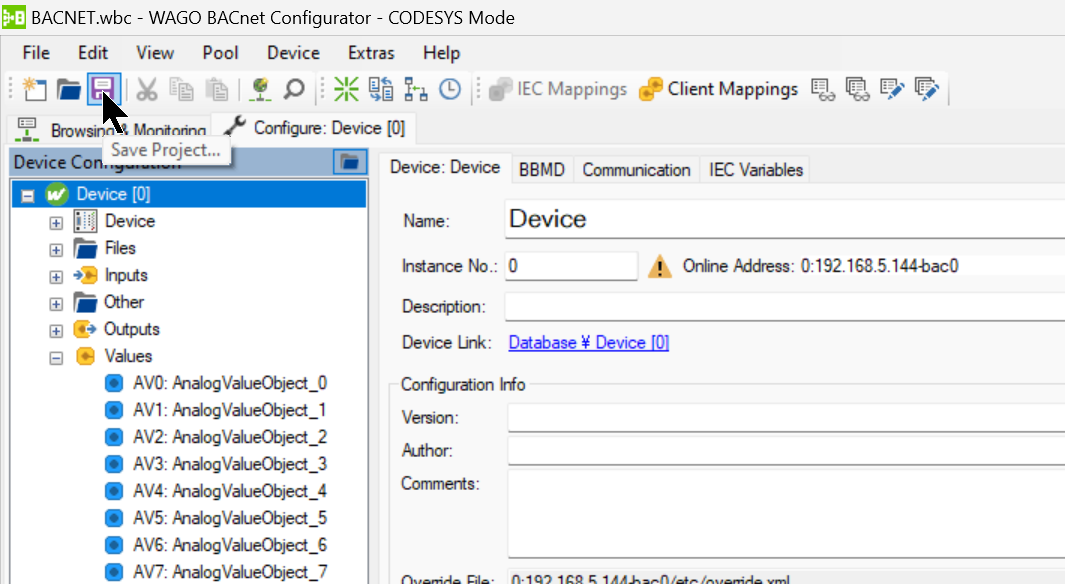1065x584 pixels.
Task: Select AV2: AnalogValueObject_2
Action: (230, 437)
